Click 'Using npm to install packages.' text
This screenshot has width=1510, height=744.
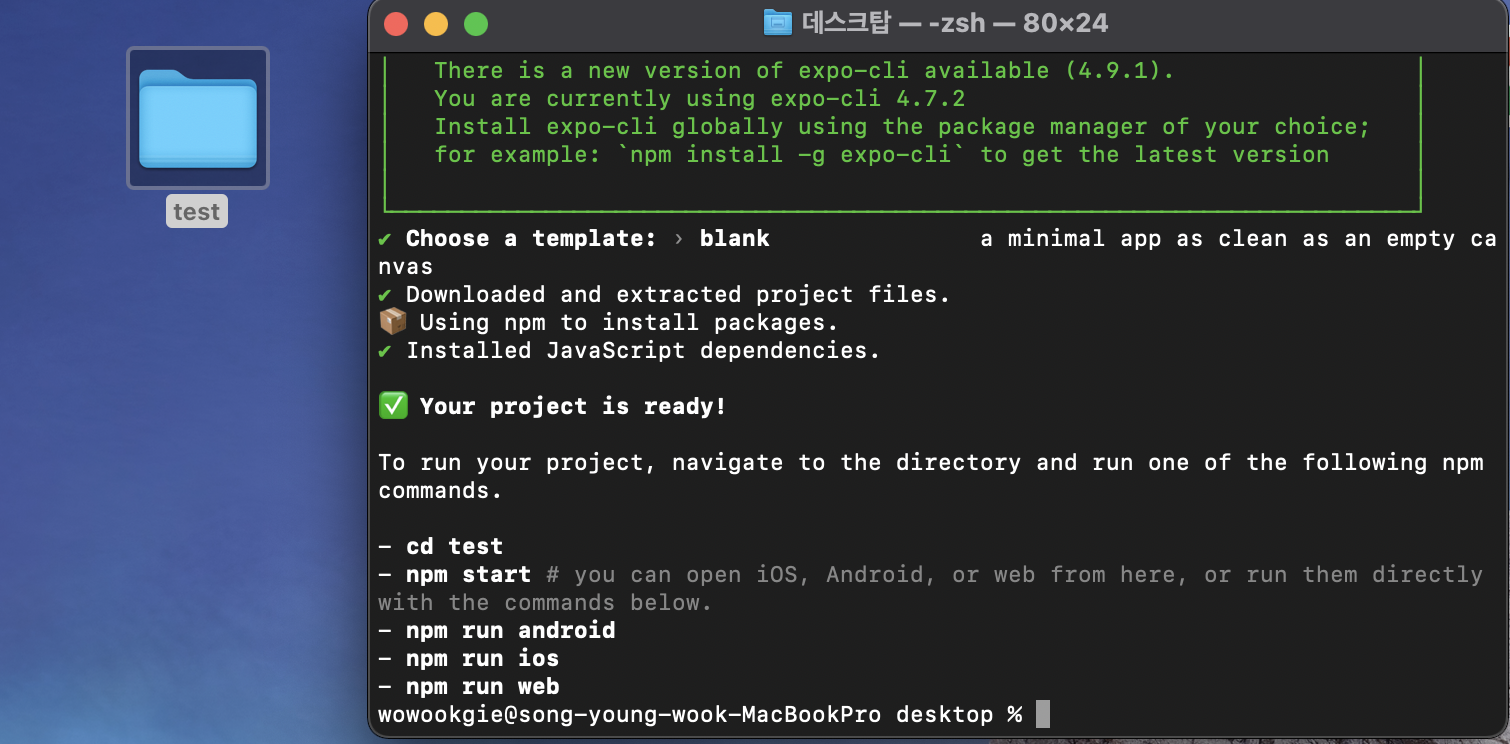point(629,322)
